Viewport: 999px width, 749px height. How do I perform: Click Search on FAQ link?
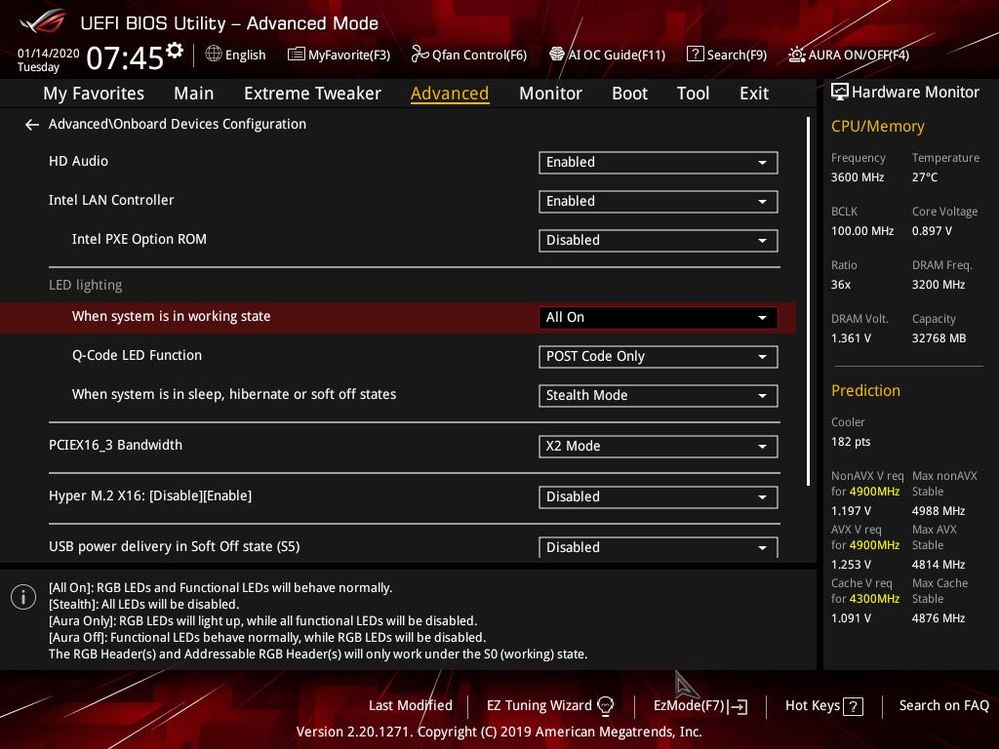pos(944,706)
